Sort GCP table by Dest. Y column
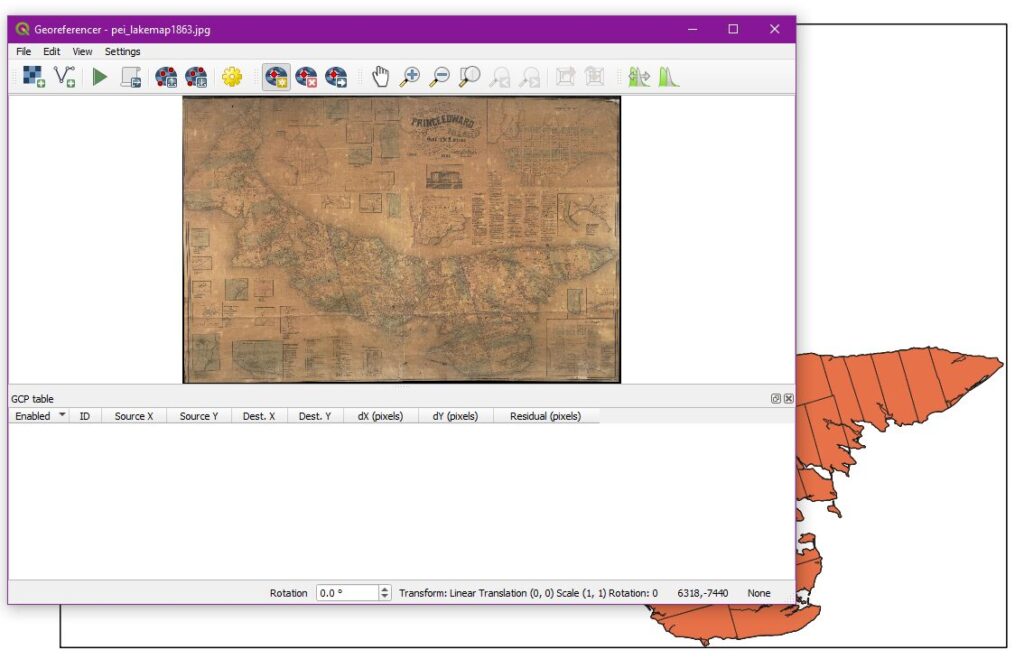 [315, 416]
